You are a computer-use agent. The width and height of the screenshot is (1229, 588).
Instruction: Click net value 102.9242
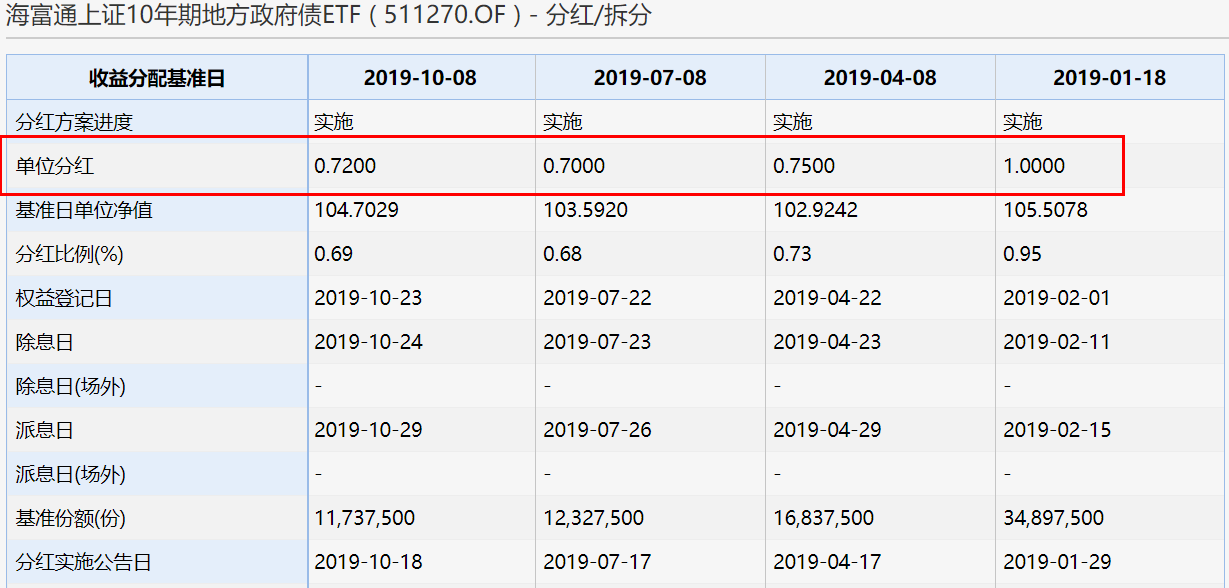[x=815, y=210]
